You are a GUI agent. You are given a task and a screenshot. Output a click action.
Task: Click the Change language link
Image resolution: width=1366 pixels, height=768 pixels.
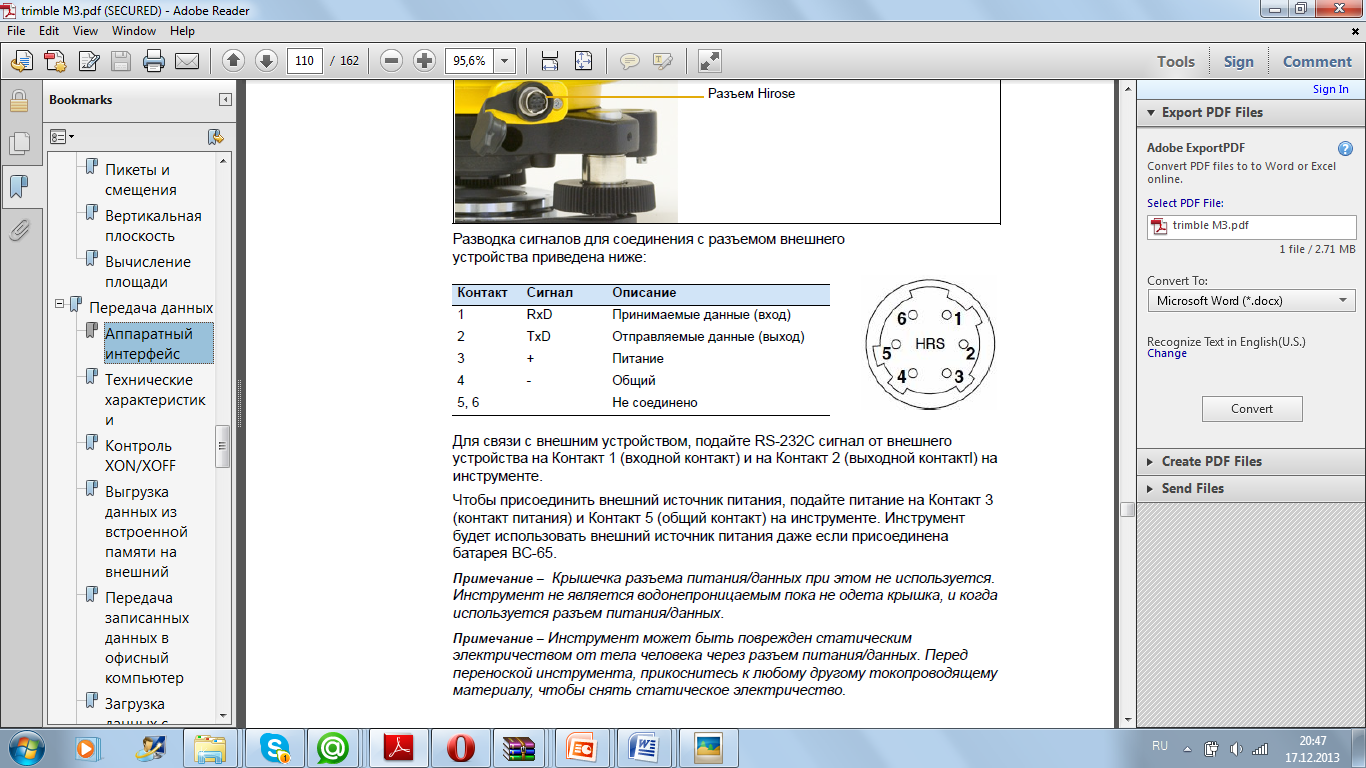pyautogui.click(x=1166, y=354)
